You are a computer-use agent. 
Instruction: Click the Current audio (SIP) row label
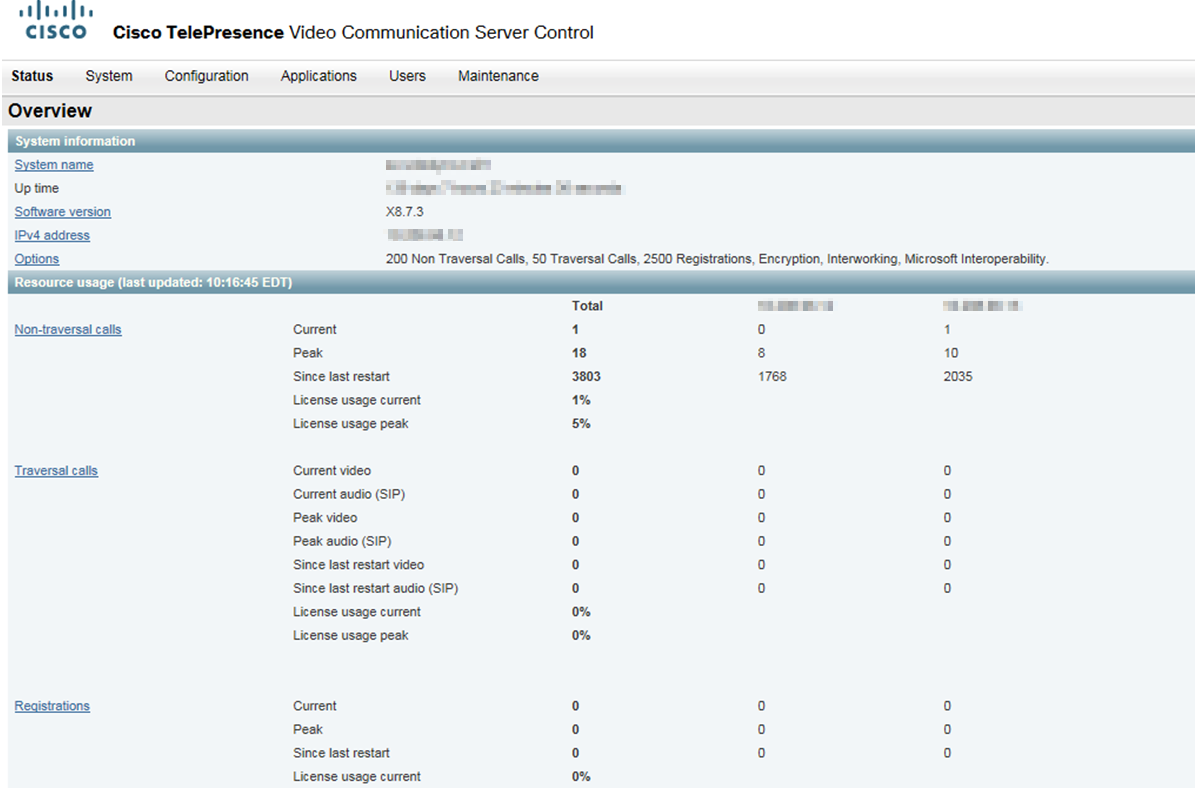348,494
